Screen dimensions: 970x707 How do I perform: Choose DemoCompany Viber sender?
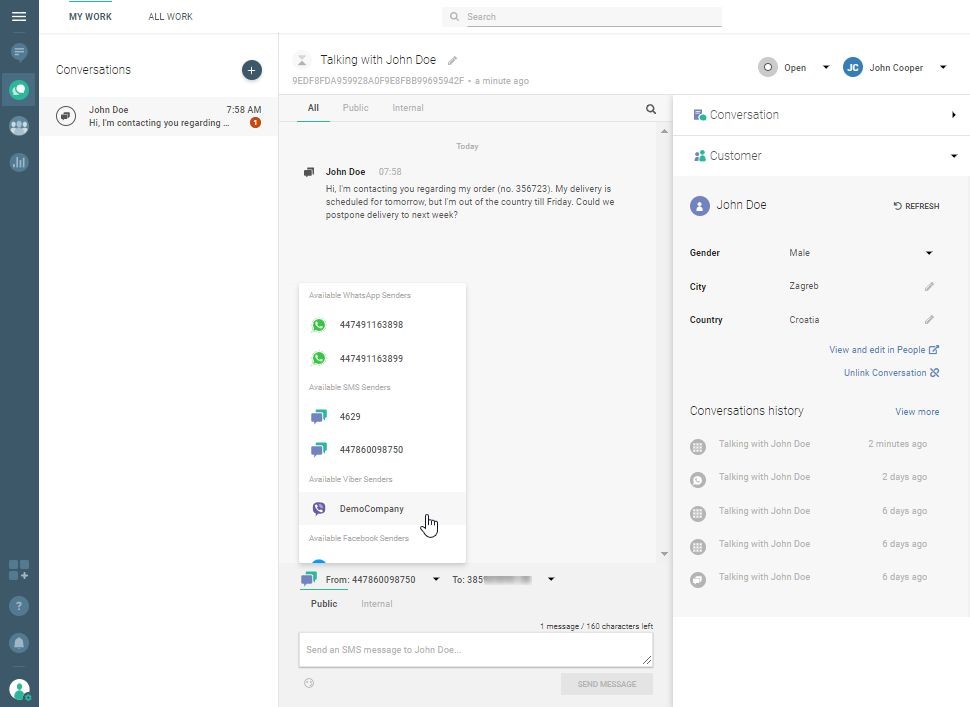[x=371, y=509]
